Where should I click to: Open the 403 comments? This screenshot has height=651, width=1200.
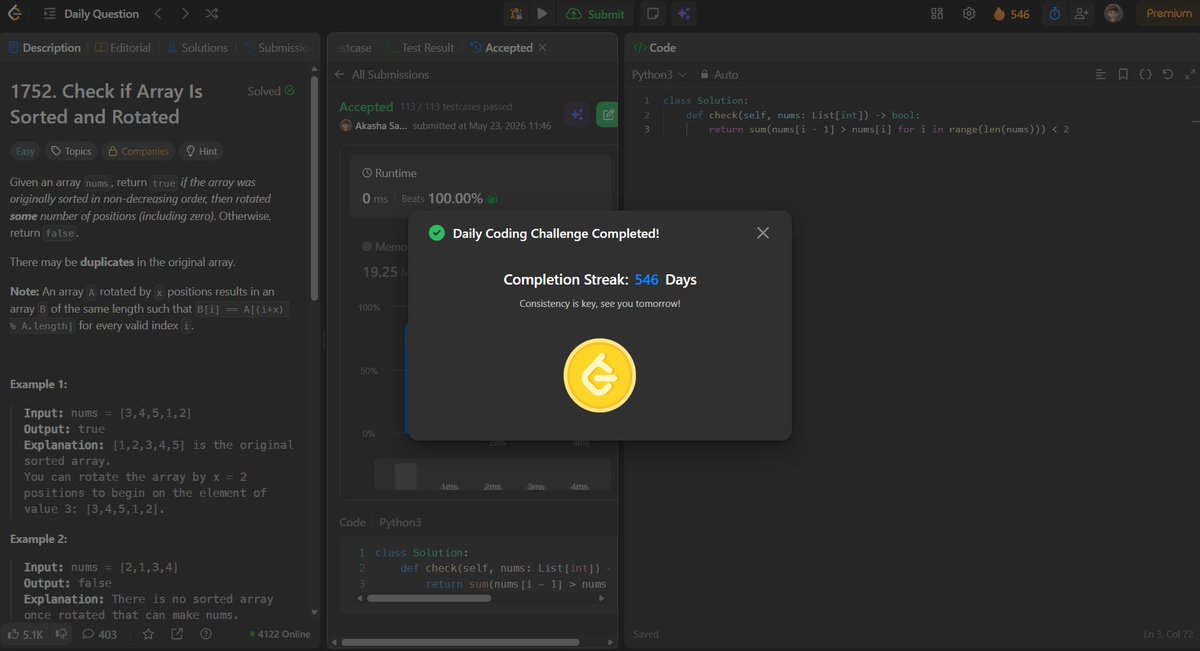pyautogui.click(x=99, y=634)
